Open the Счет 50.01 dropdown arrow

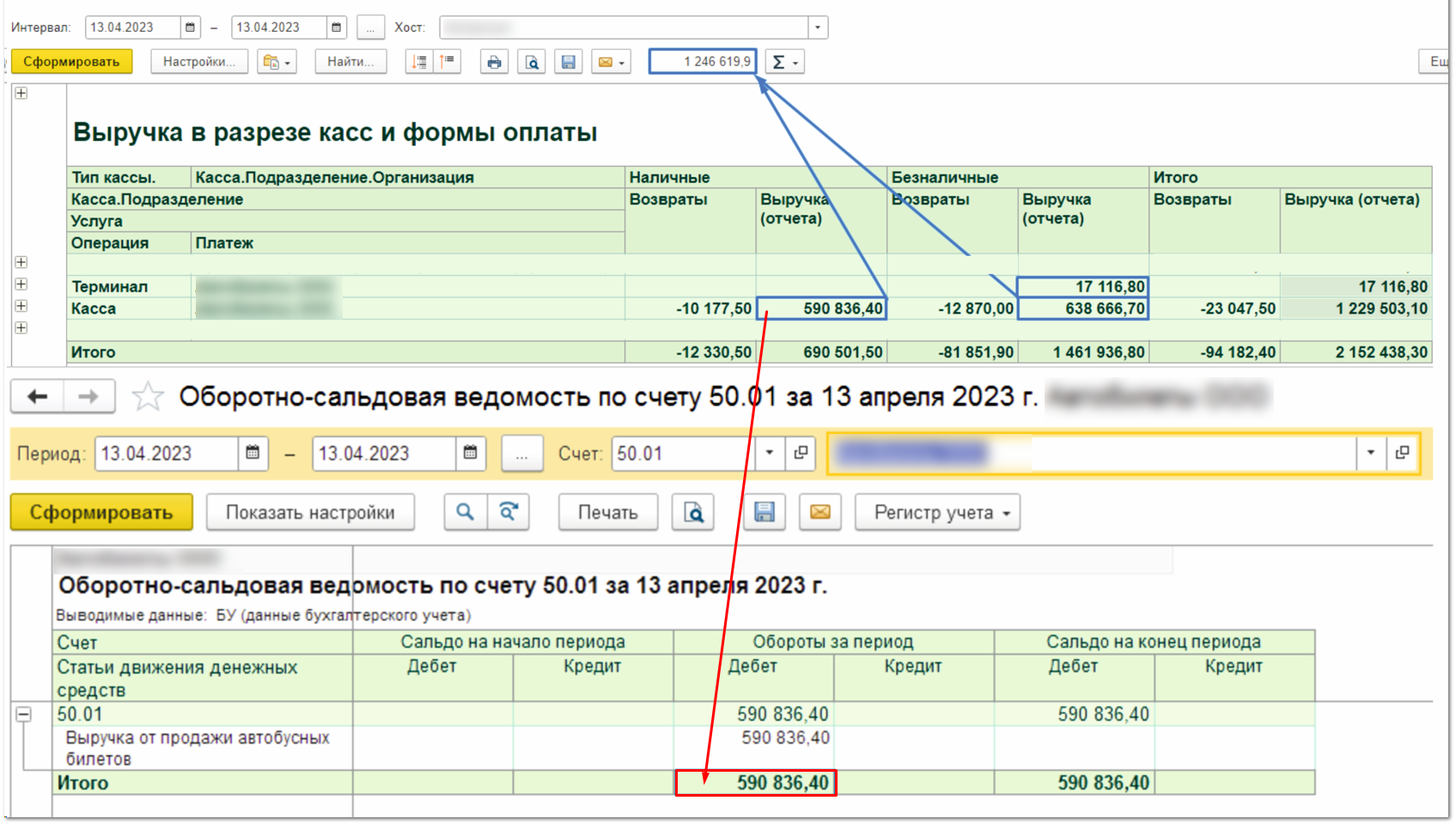769,453
